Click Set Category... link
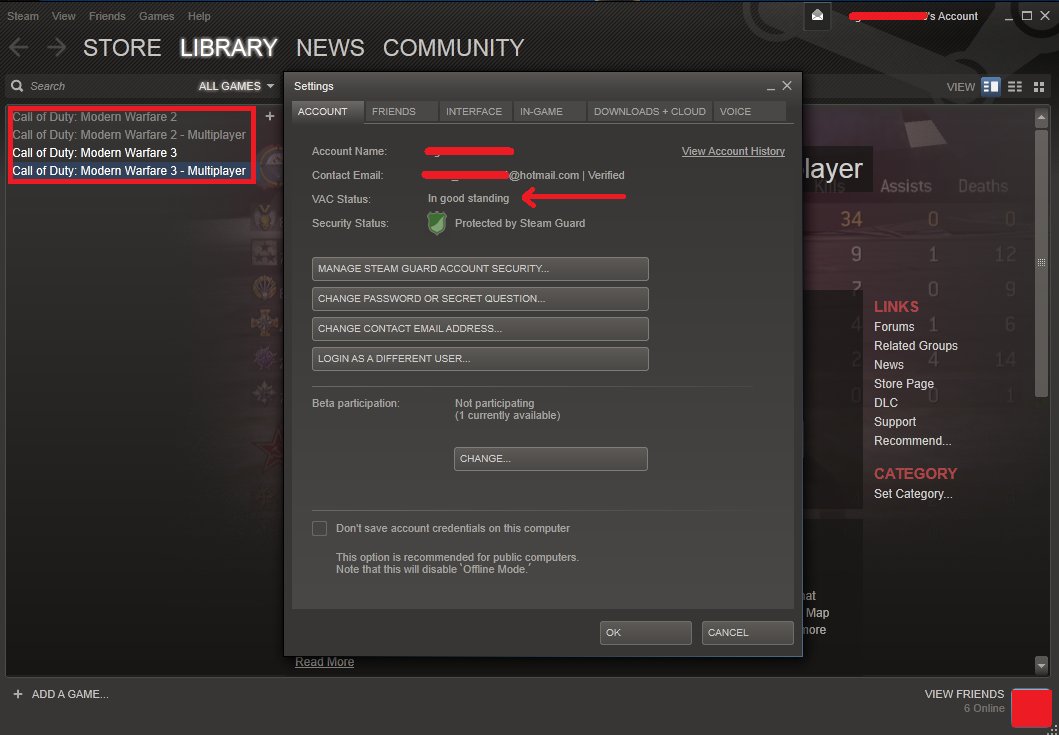Viewport: 1059px width, 735px height. (x=913, y=494)
